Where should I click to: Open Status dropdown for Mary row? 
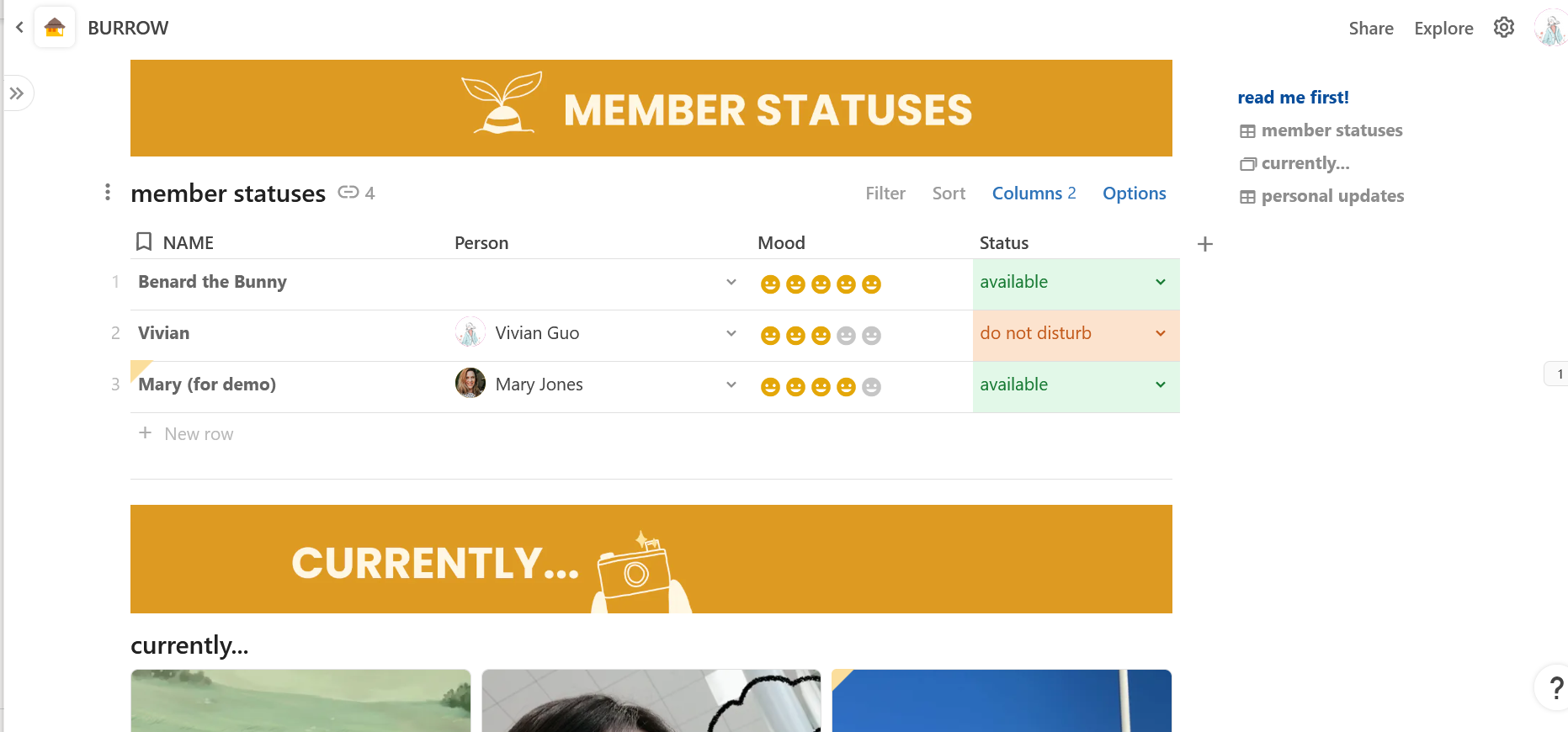click(x=1161, y=385)
